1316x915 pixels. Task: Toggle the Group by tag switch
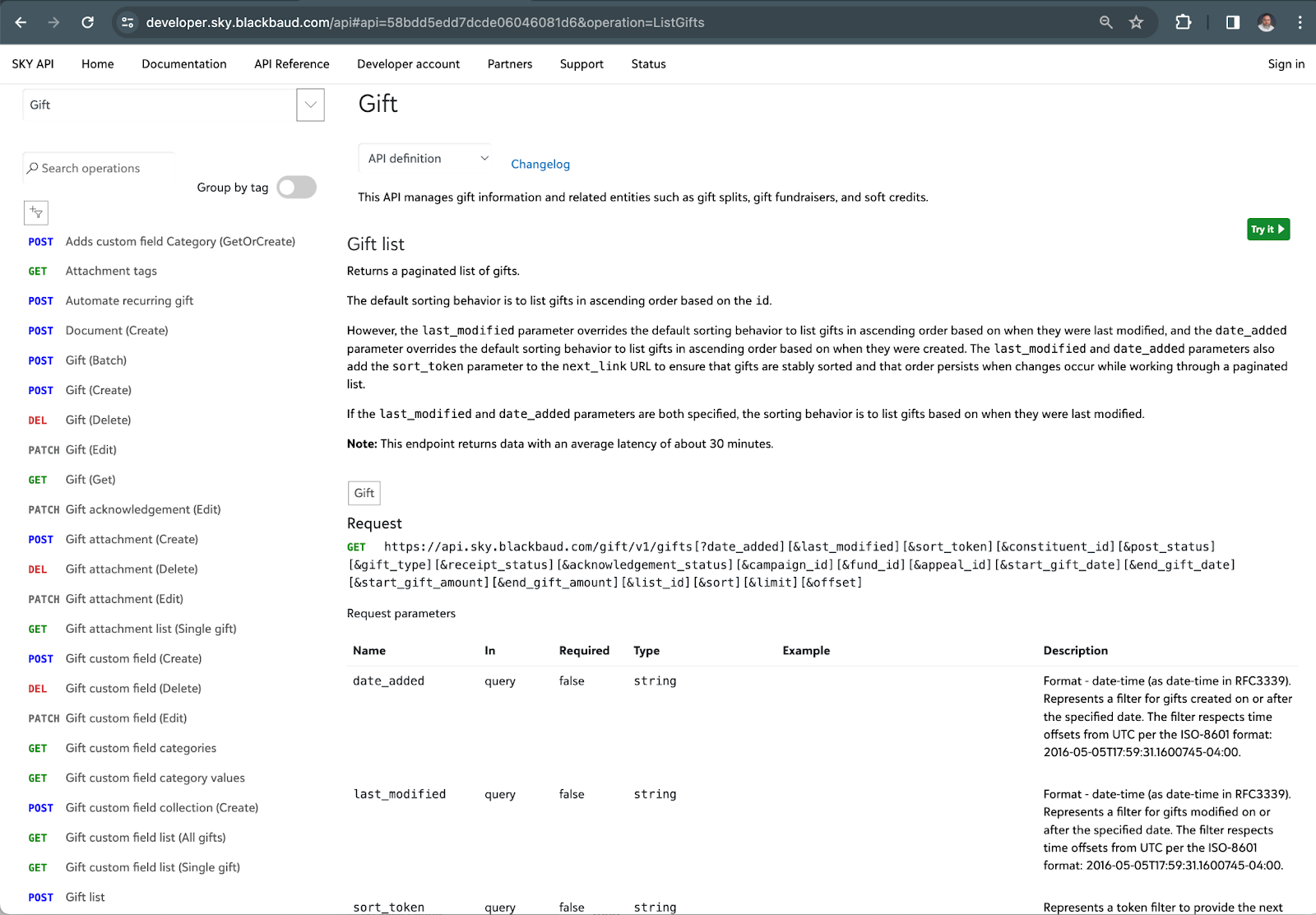(297, 188)
